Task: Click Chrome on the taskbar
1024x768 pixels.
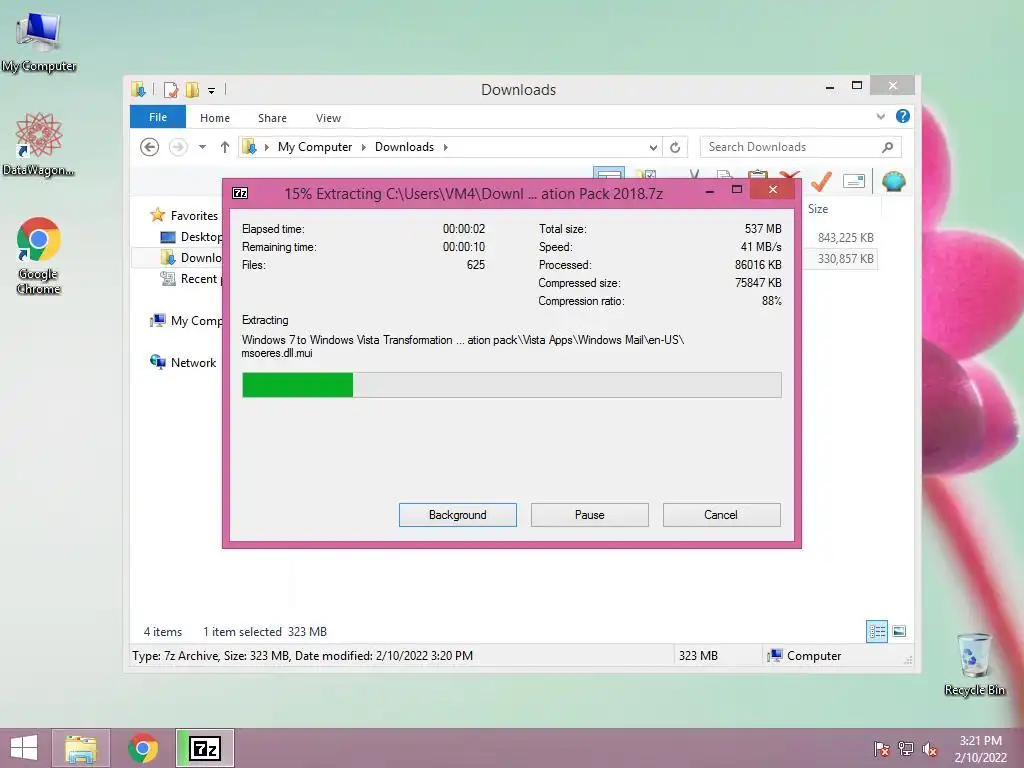Action: point(142,748)
